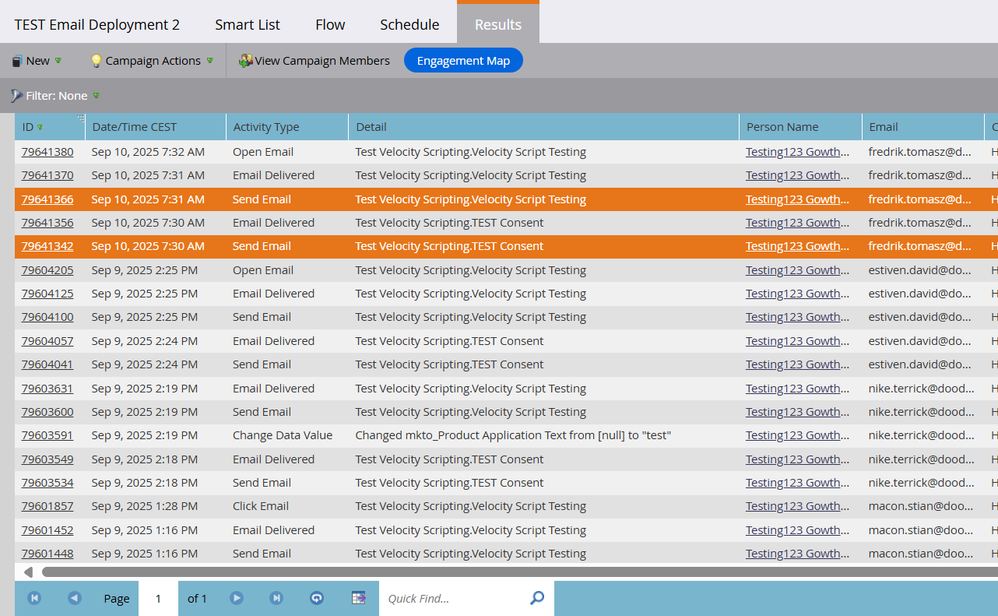The image size is (998, 616).
Task: Open activity ID 79601857 link
Action: [x=47, y=507]
